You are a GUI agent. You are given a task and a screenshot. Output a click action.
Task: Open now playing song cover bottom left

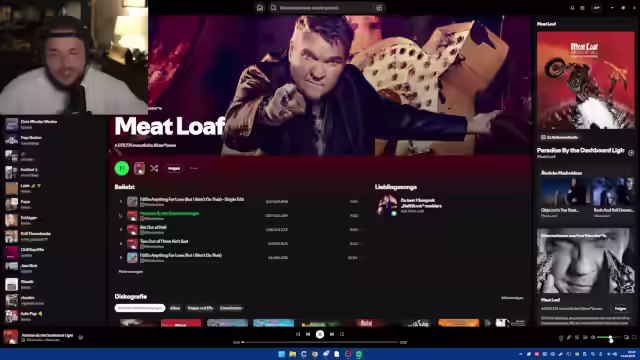click(x=11, y=337)
